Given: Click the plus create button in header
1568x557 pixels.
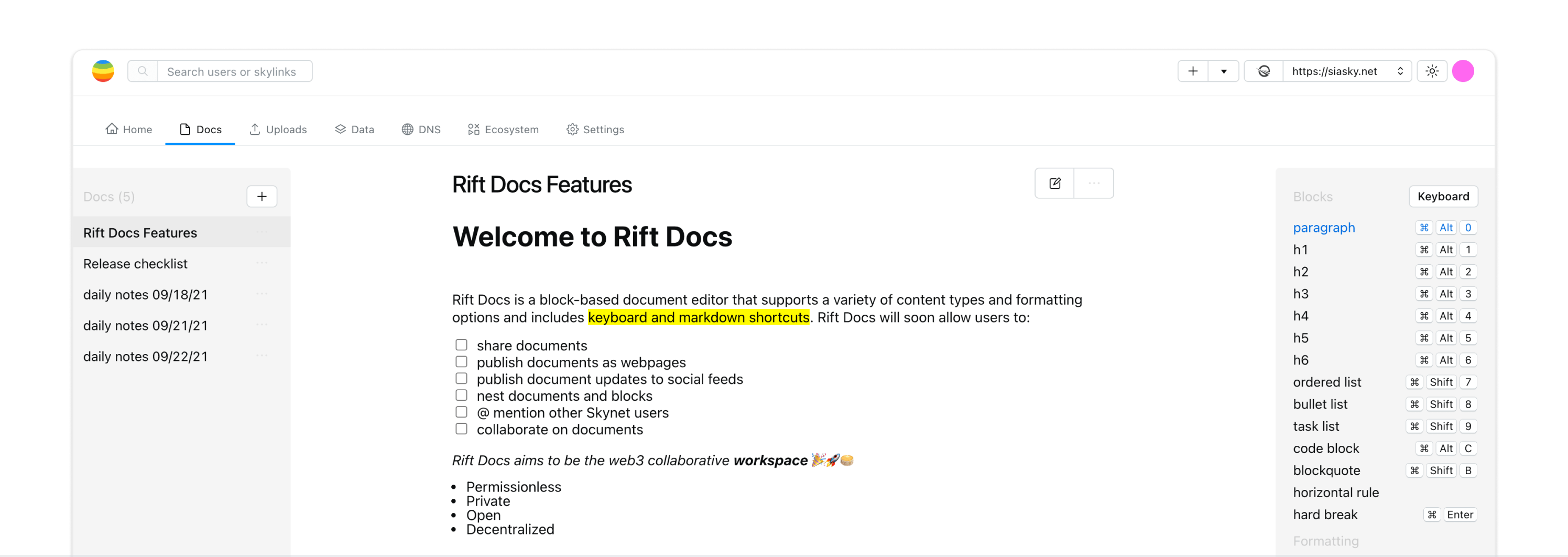Looking at the screenshot, I should pyautogui.click(x=1193, y=71).
